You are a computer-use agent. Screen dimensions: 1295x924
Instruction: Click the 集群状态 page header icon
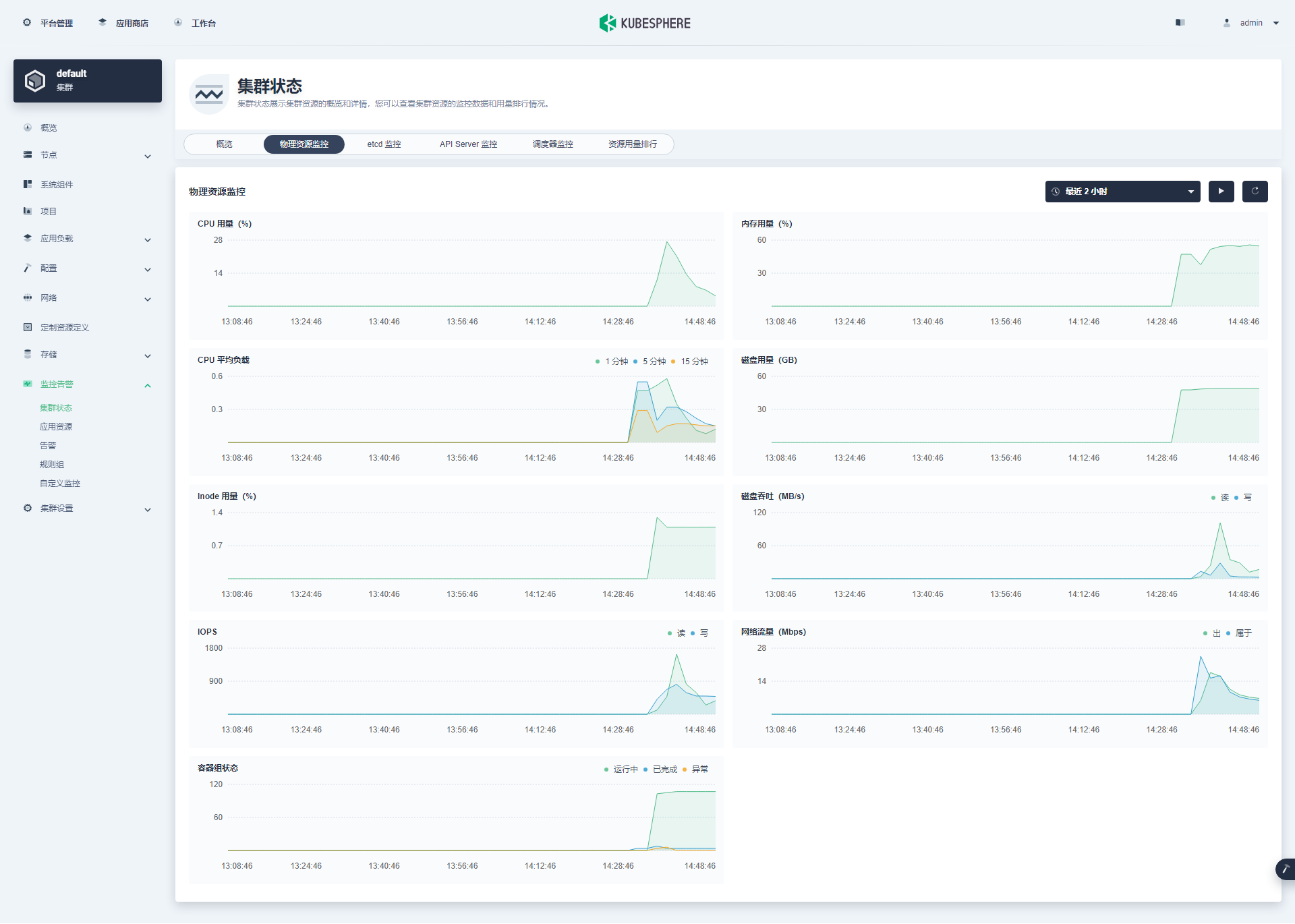209,94
